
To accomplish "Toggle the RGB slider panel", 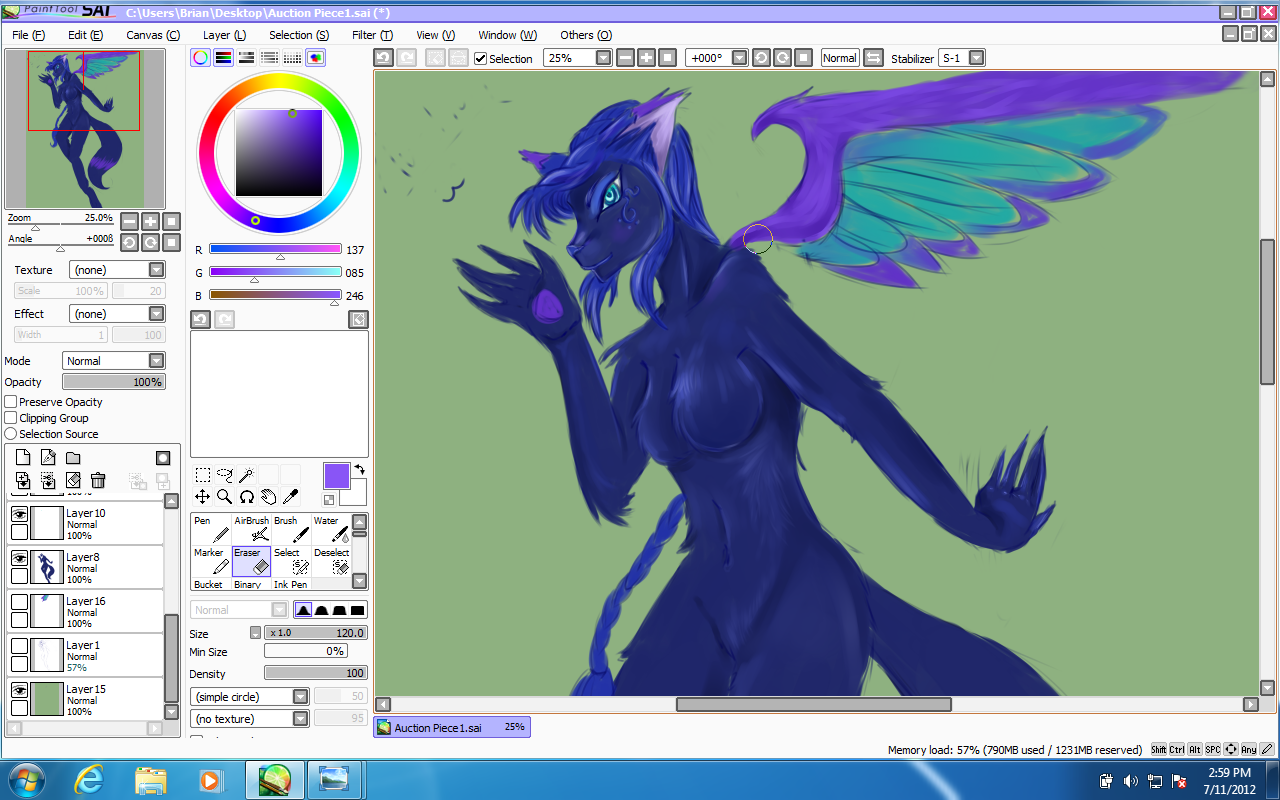I will tap(224, 58).
